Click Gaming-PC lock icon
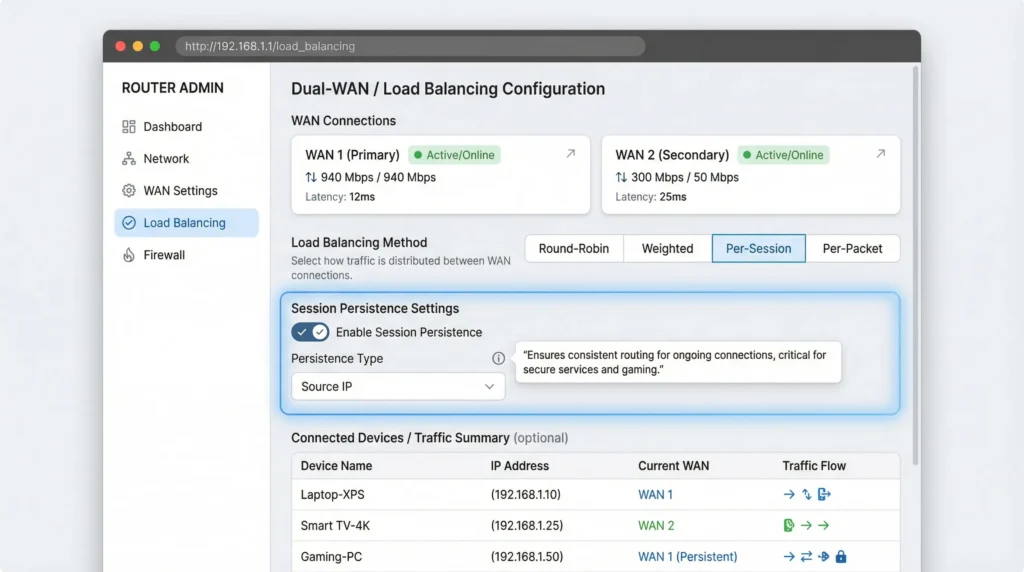Viewport: 1024px width, 572px height. 841,556
